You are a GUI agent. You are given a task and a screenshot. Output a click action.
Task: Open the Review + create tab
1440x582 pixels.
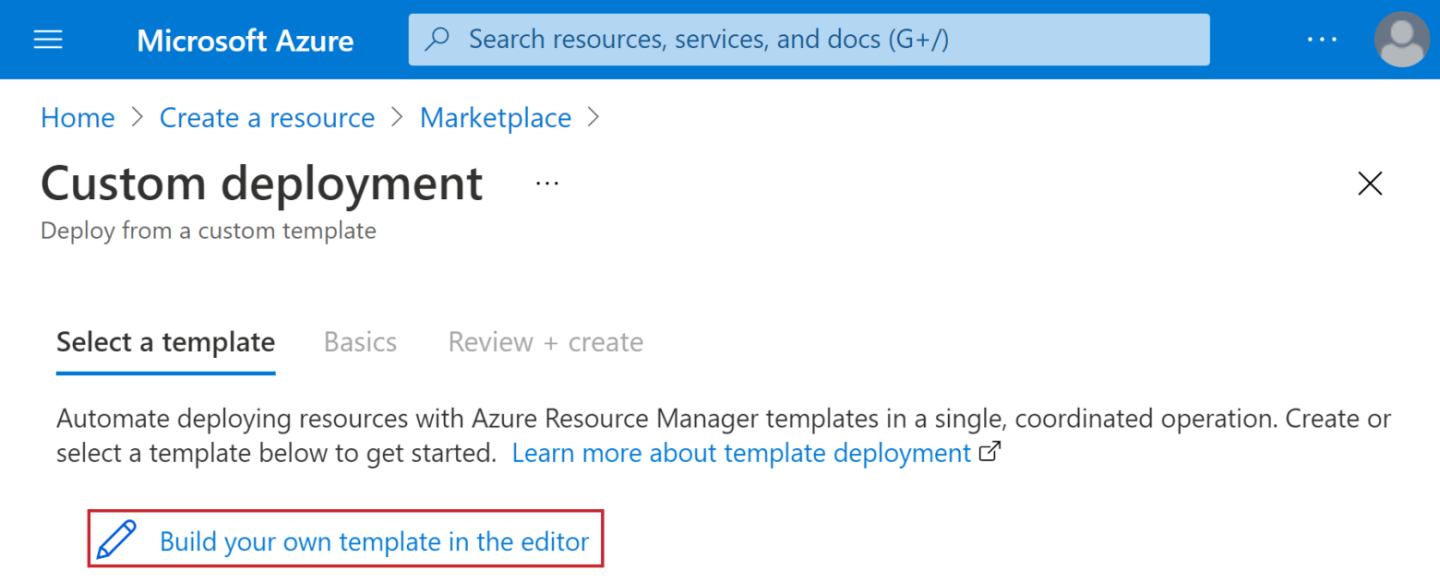point(544,341)
